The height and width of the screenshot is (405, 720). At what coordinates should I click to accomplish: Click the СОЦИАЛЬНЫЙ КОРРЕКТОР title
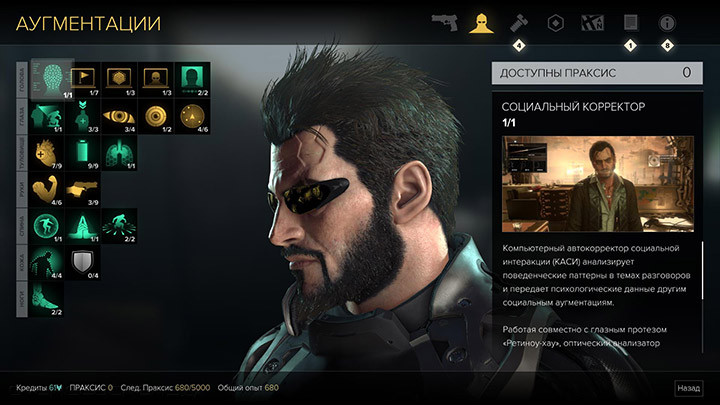pos(573,107)
